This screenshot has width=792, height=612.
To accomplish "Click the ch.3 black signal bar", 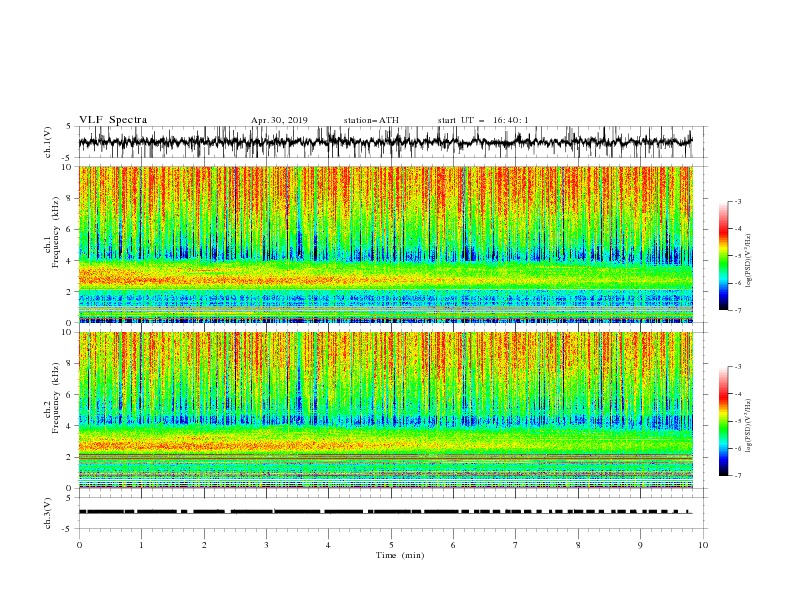I will 385,512.
